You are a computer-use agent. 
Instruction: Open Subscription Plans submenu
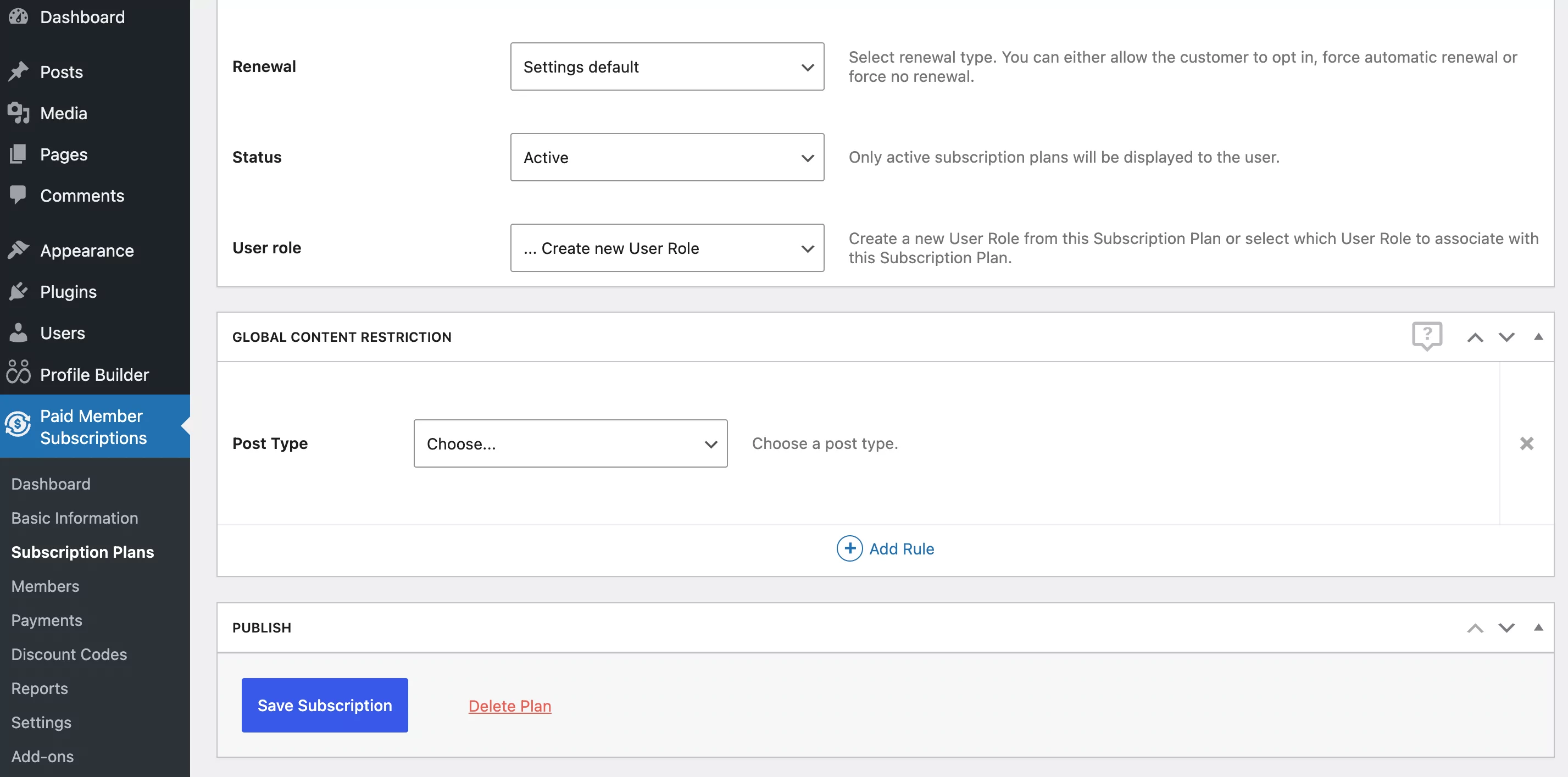click(x=83, y=552)
